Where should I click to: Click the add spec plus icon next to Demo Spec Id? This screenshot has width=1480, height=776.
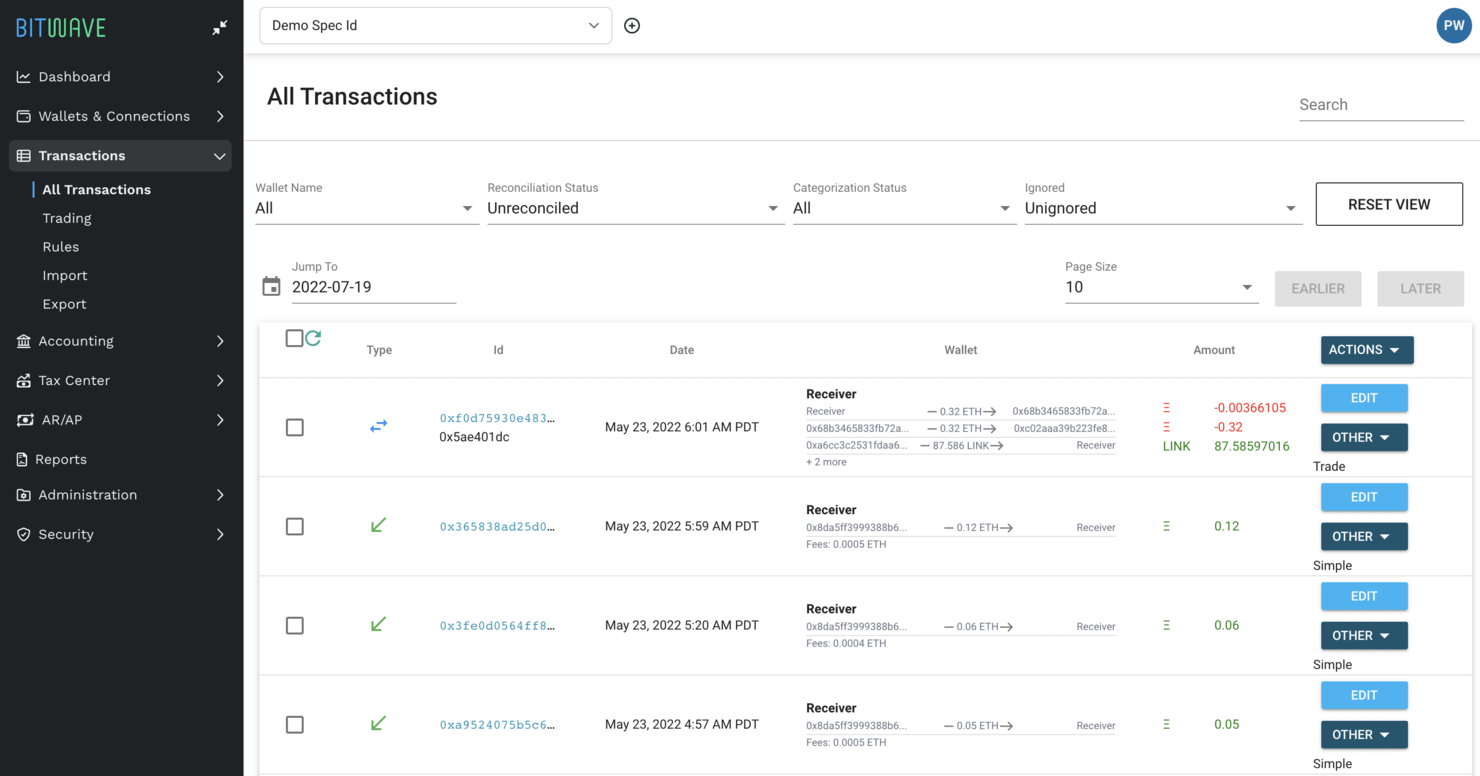click(631, 25)
